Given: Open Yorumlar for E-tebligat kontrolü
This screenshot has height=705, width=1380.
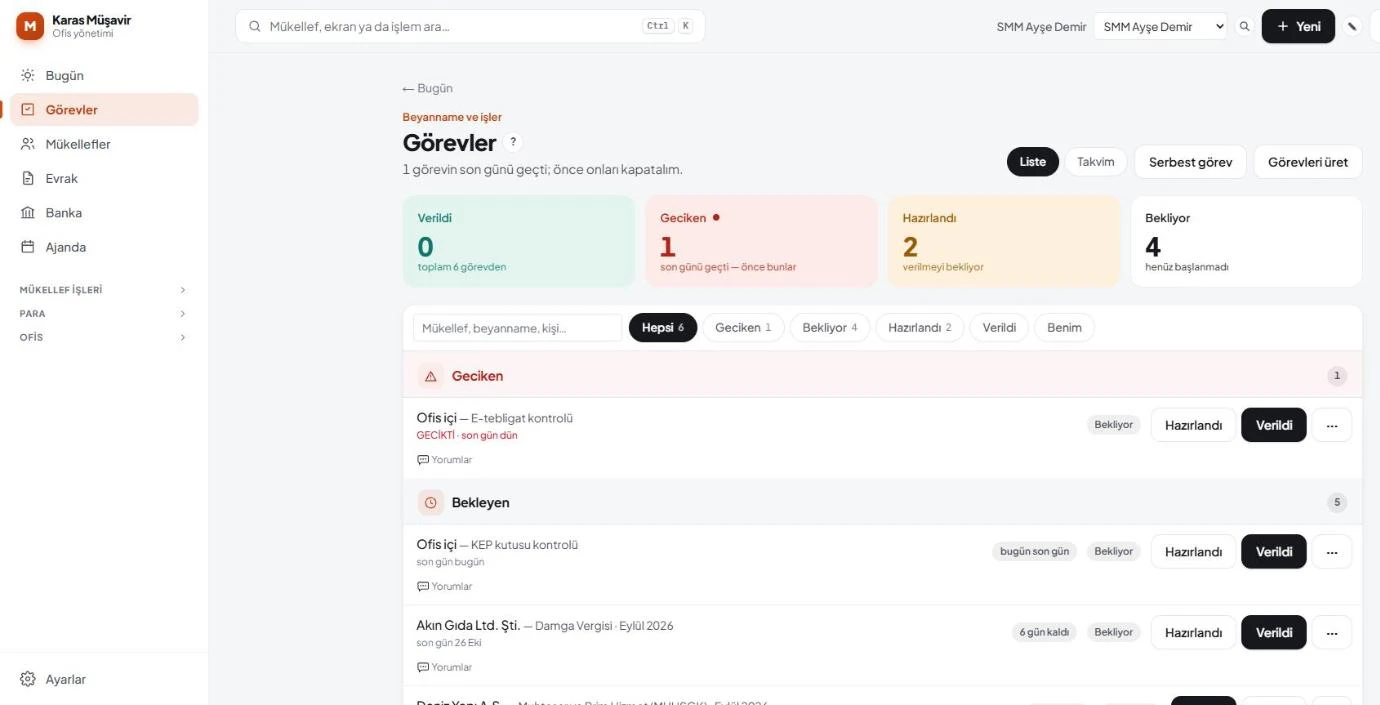Looking at the screenshot, I should [x=445, y=460].
